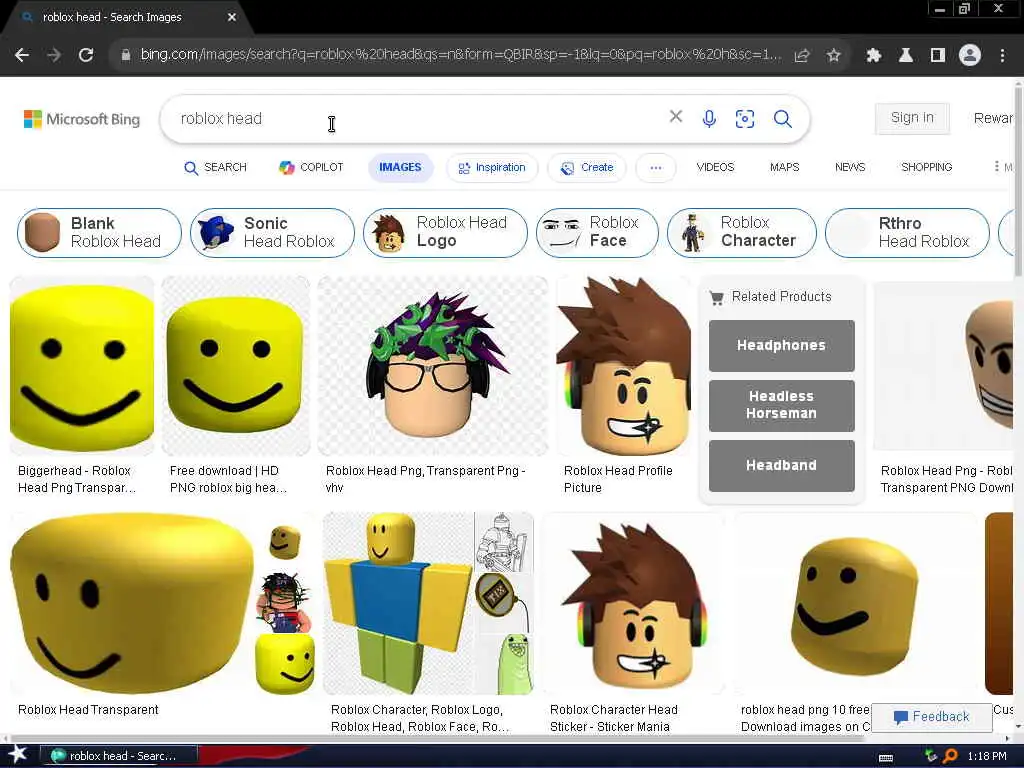
Task: Open the share page icon in address bar
Action: (x=801, y=56)
